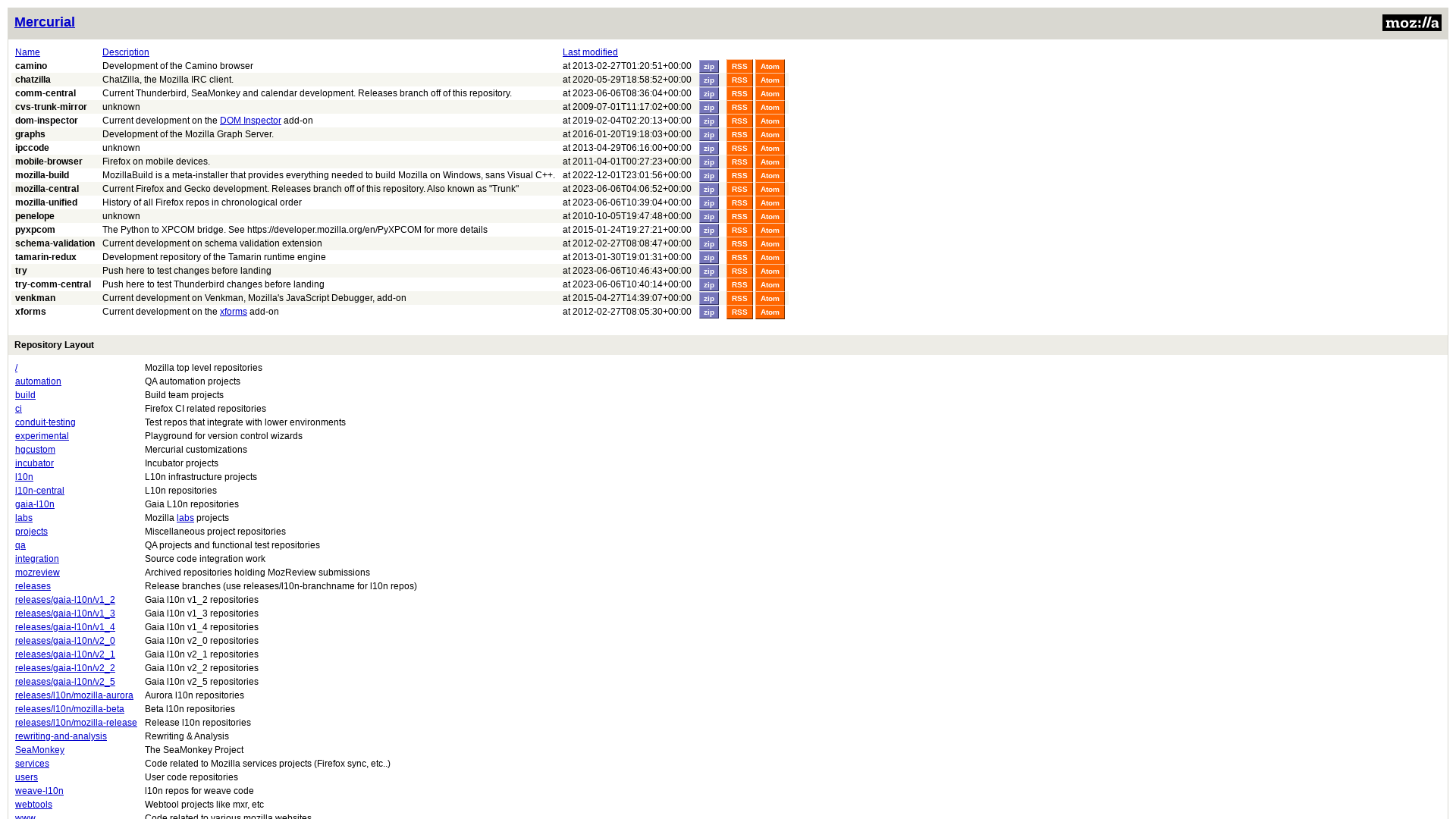Expand the l10n-central repository group
This screenshot has width=1456, height=819.
[39, 490]
